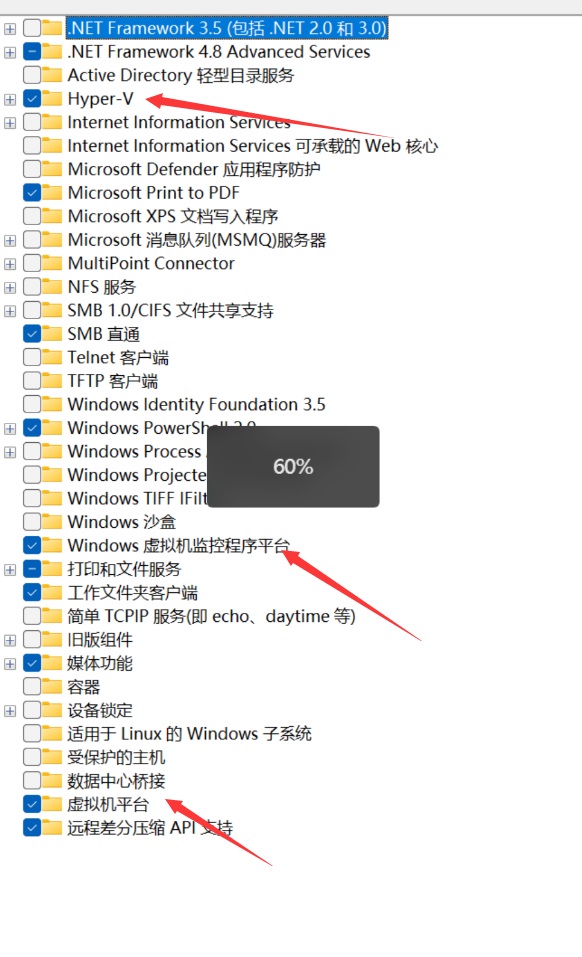Screen dimensions: 582x957
Task: Check 适用于 Linux 的 Windows 子系统 checkbox
Action: (x=32, y=733)
